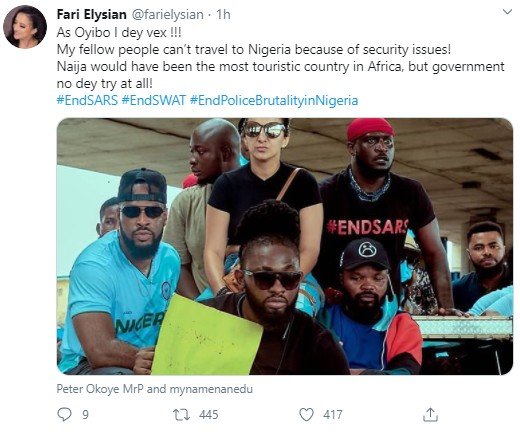Open the share upload icon
The image size is (520, 432).
pos(430,414)
